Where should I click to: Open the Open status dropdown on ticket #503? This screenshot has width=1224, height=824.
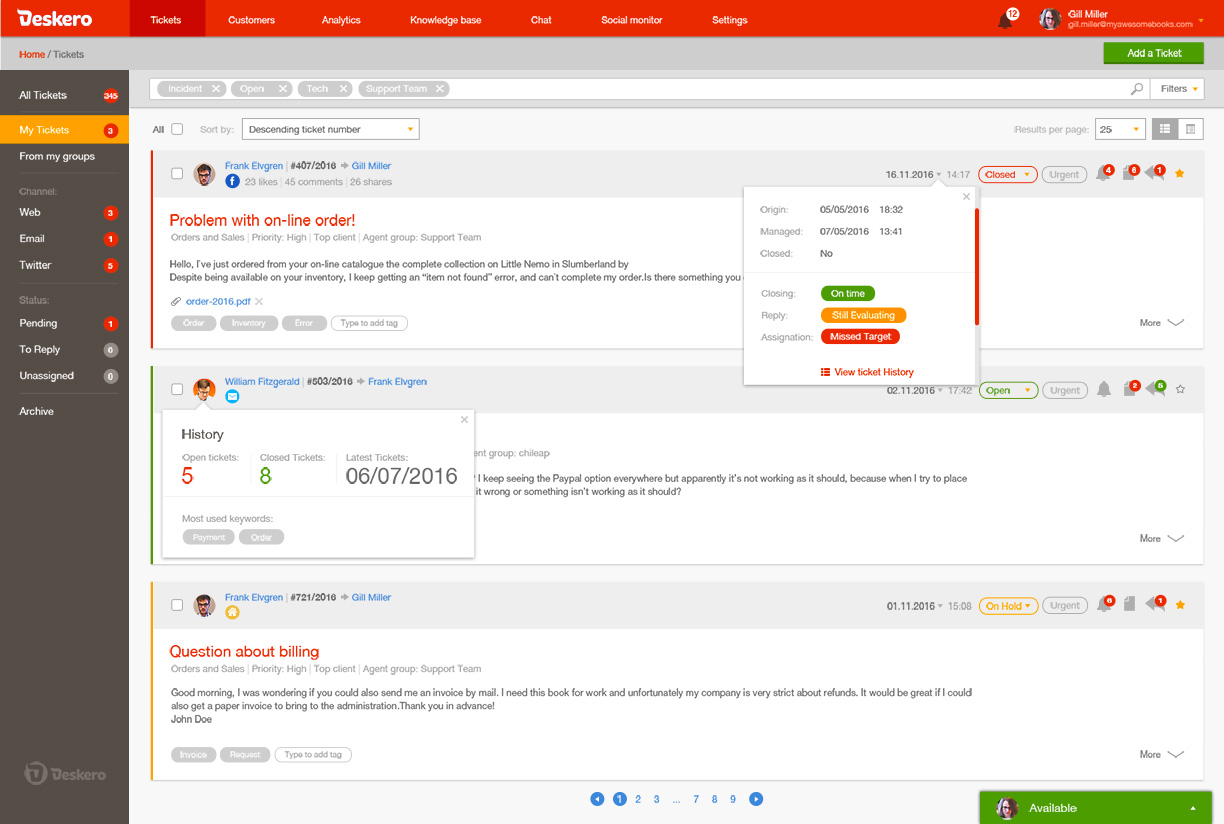1008,390
